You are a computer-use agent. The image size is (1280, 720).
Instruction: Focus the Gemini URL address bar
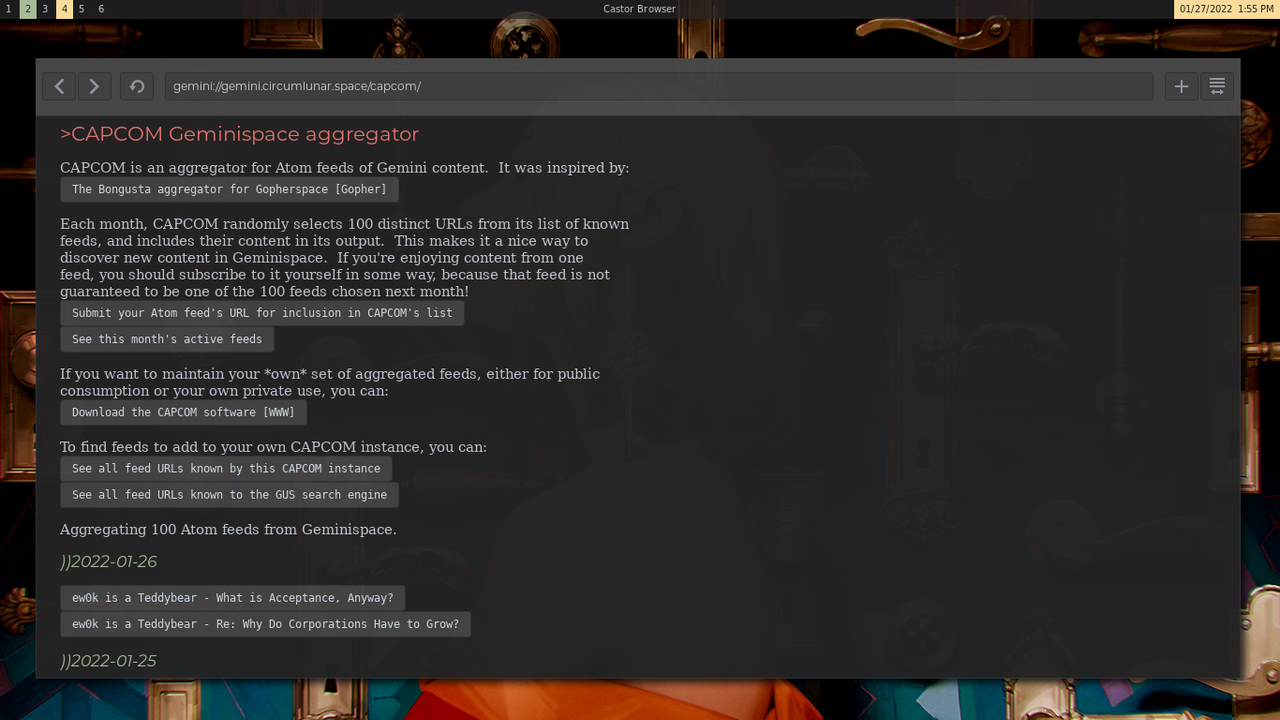point(659,86)
